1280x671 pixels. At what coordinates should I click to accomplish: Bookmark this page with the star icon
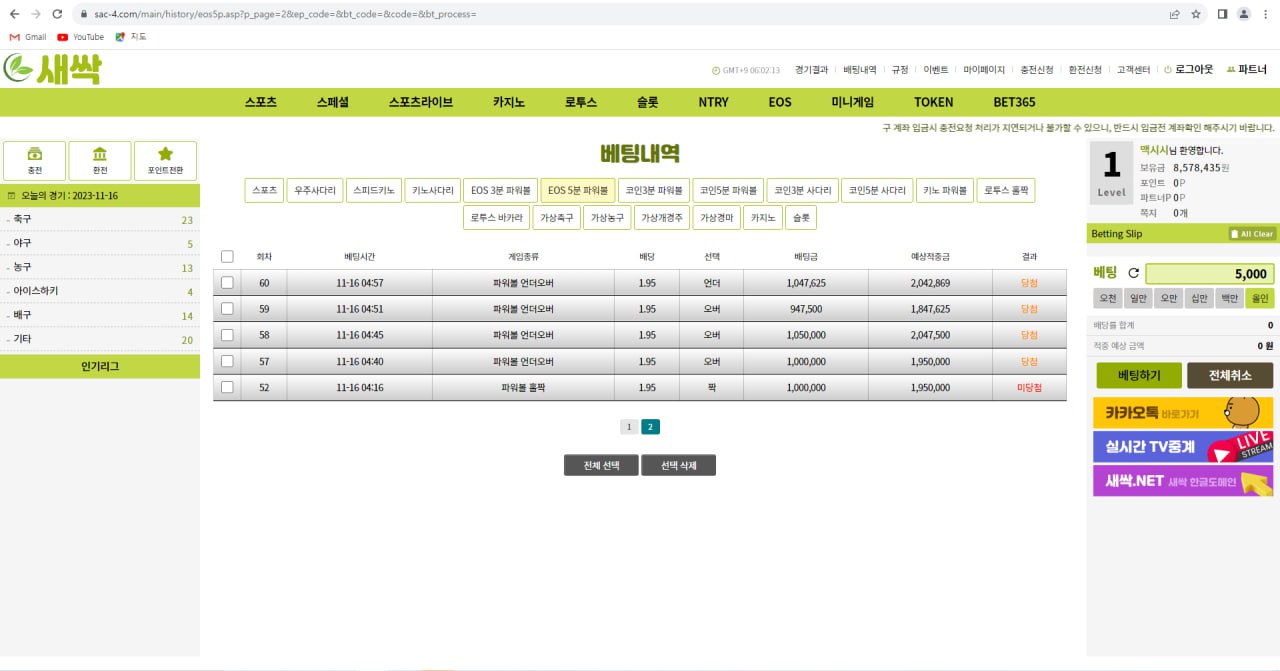(x=1196, y=14)
